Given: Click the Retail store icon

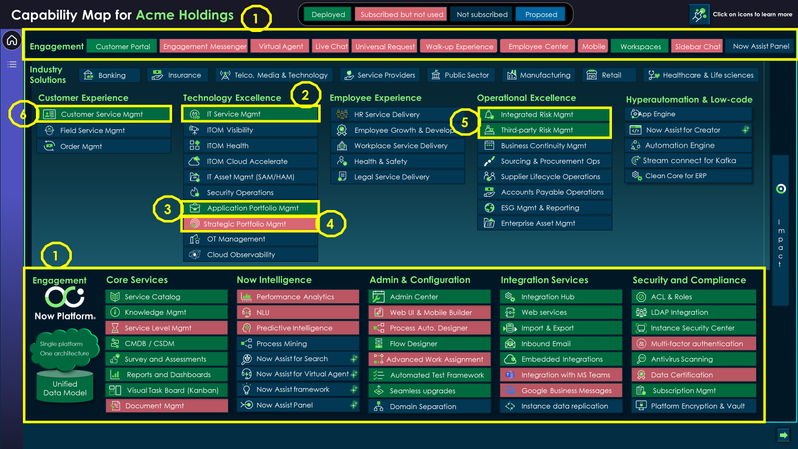Looking at the screenshot, I should pos(591,75).
